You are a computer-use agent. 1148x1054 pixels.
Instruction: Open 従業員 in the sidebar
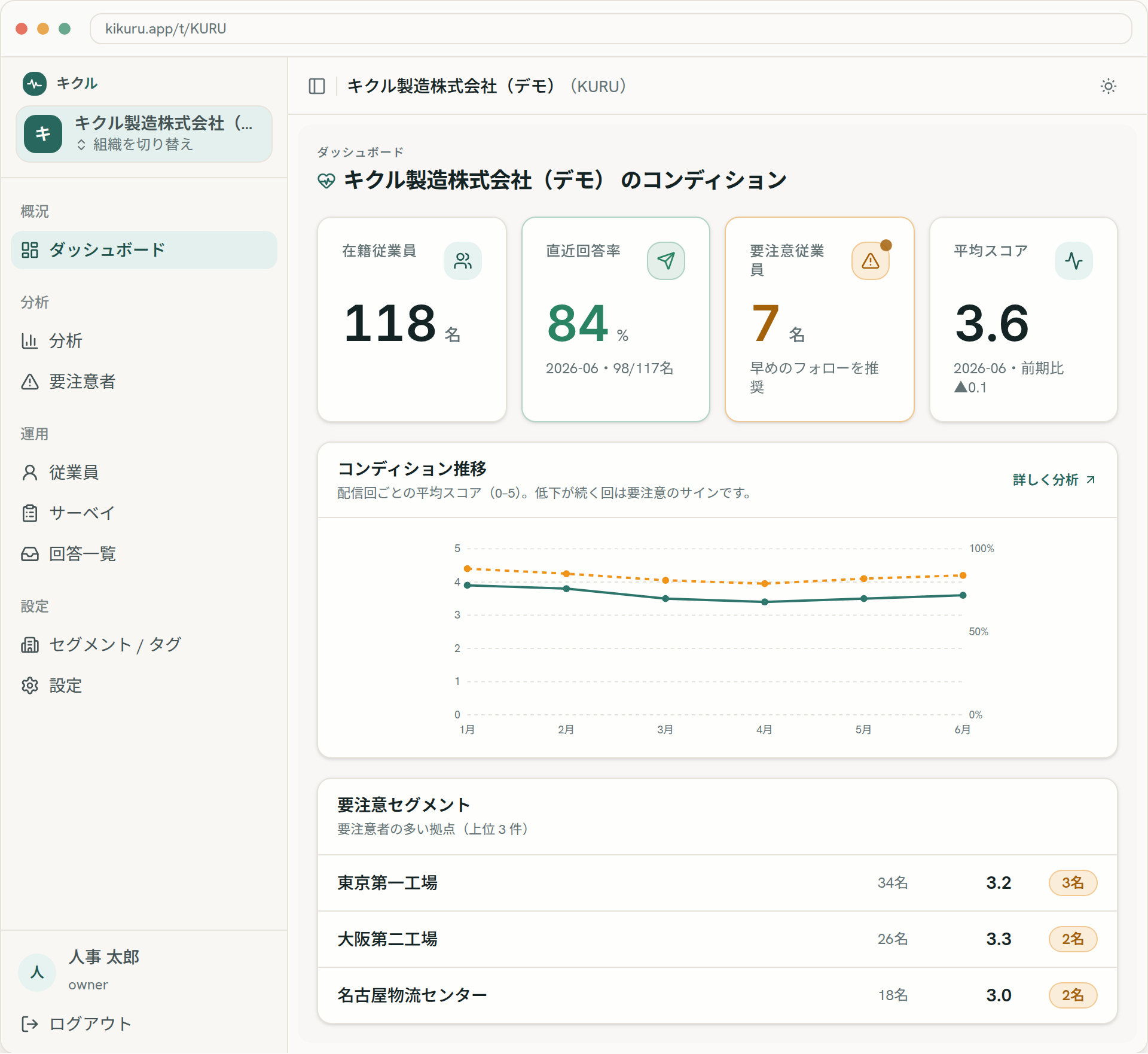[144, 473]
